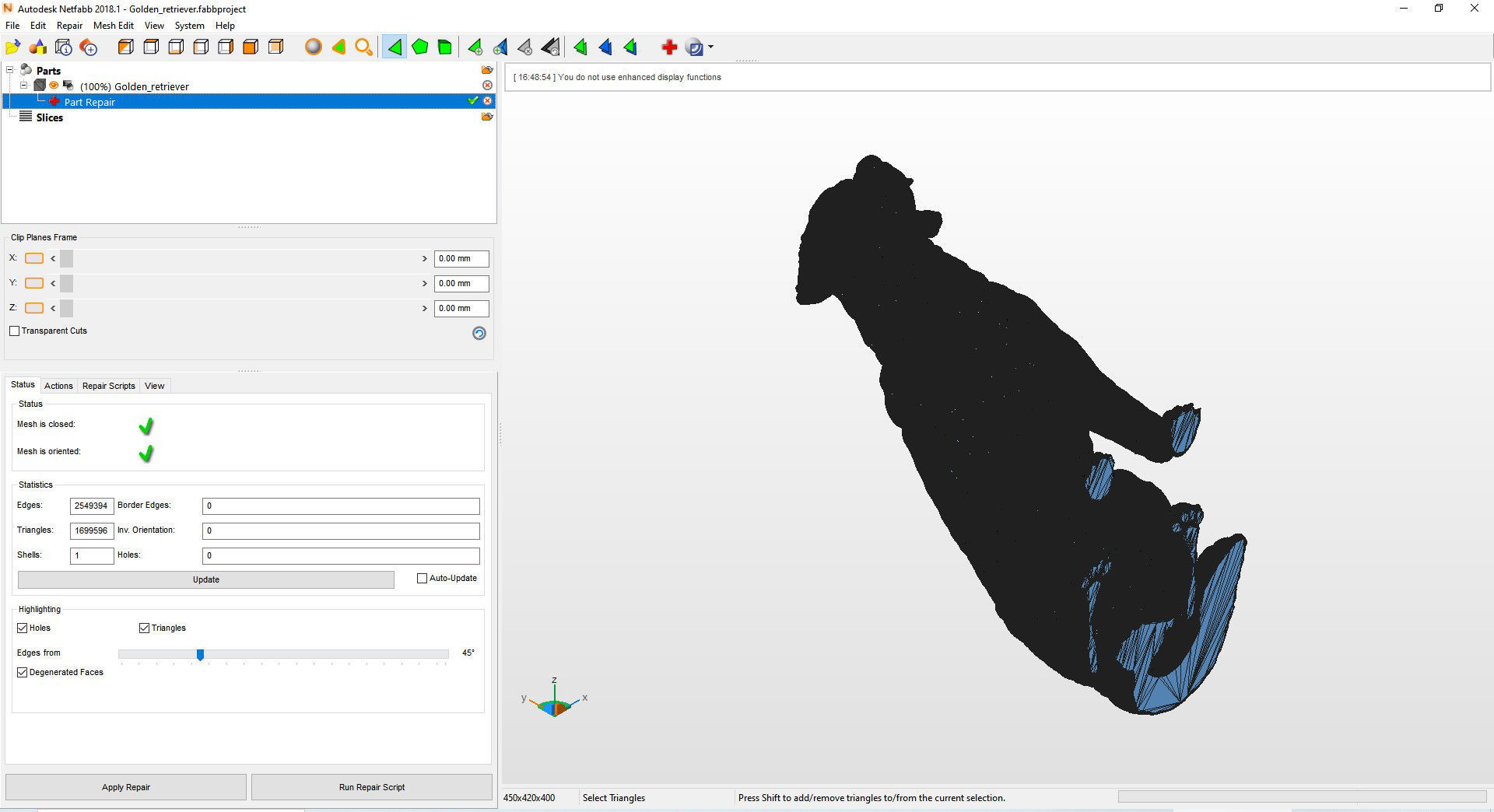The image size is (1494, 812).
Task: Activate the green cube shell selection tool
Action: coord(444,47)
